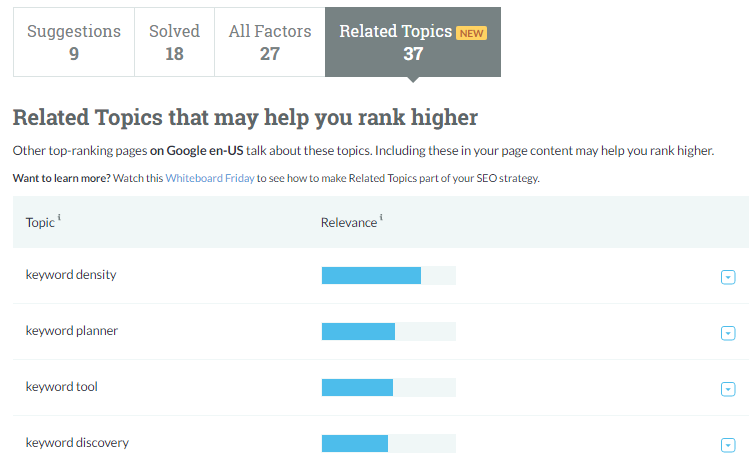Select the keyword density topic text
The image size is (751, 456).
[71, 274]
